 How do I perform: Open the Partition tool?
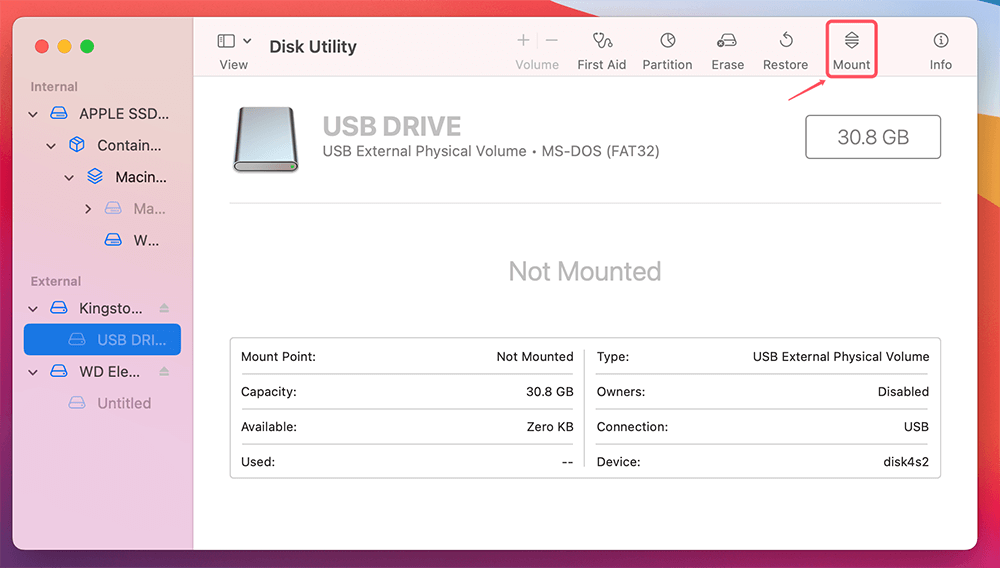(x=667, y=41)
